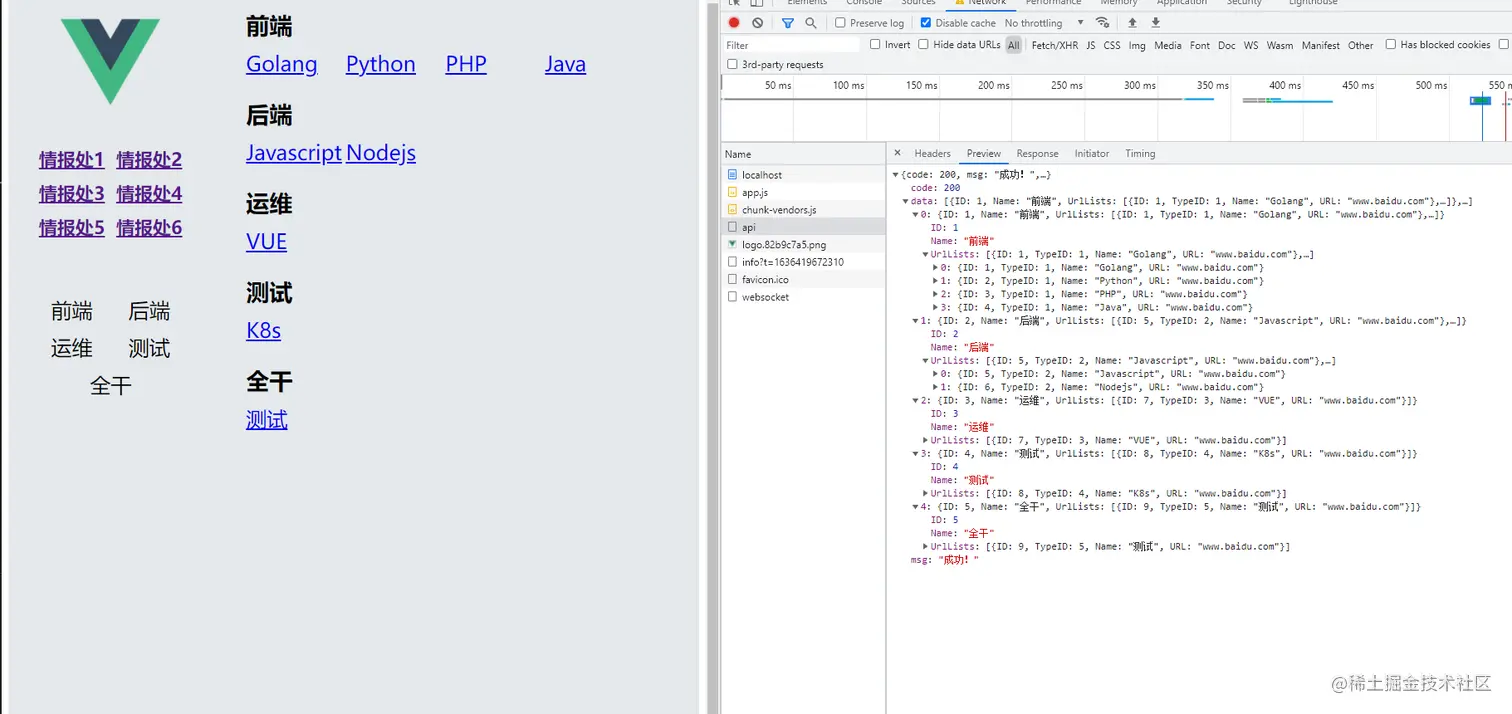Filter requests by JS type
1512x714 pixels.
[1091, 45]
